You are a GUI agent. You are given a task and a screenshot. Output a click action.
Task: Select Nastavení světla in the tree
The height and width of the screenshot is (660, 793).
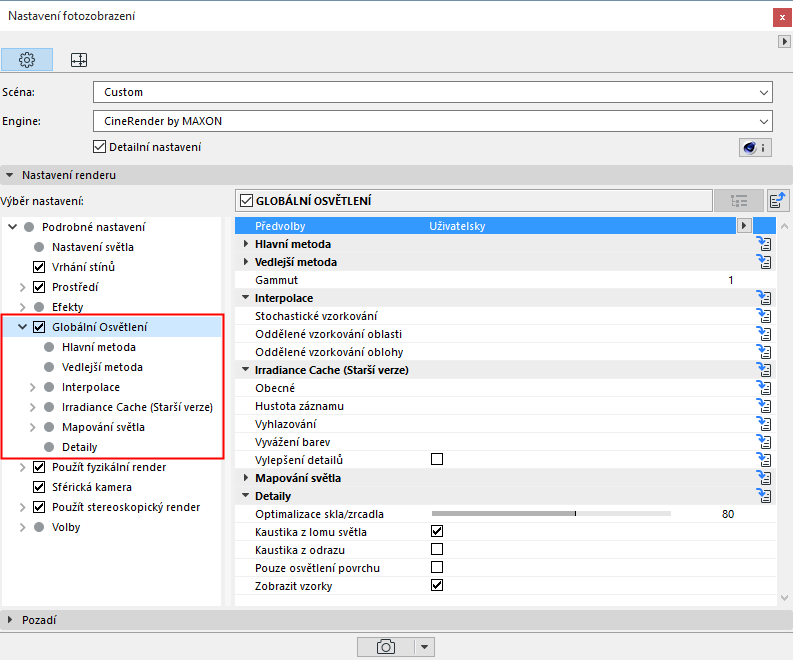pos(93,247)
